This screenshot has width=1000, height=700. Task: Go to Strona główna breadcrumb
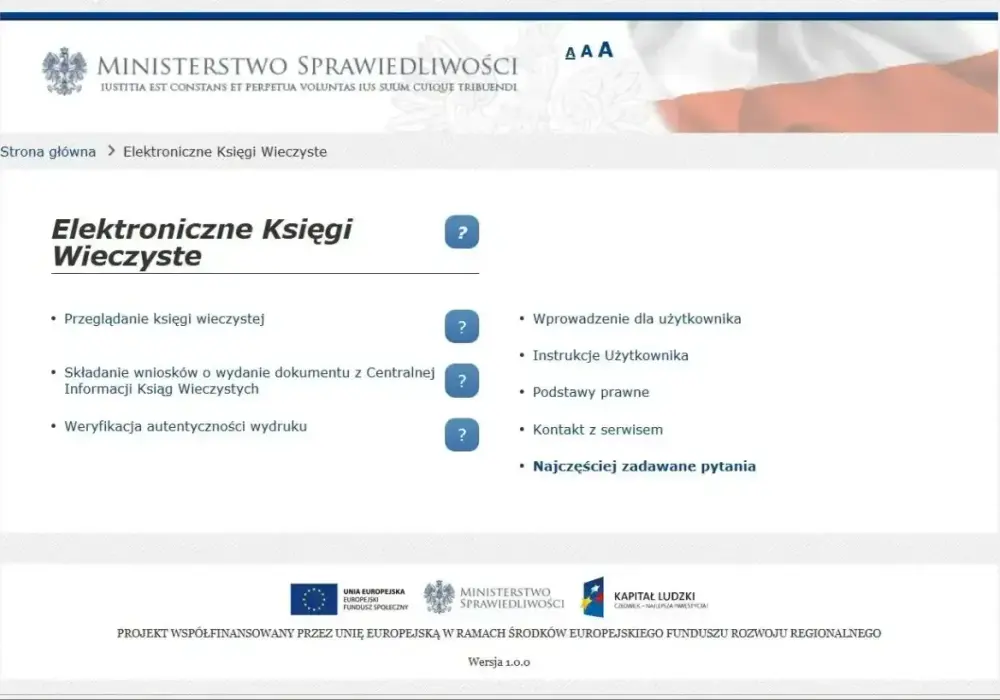48,152
